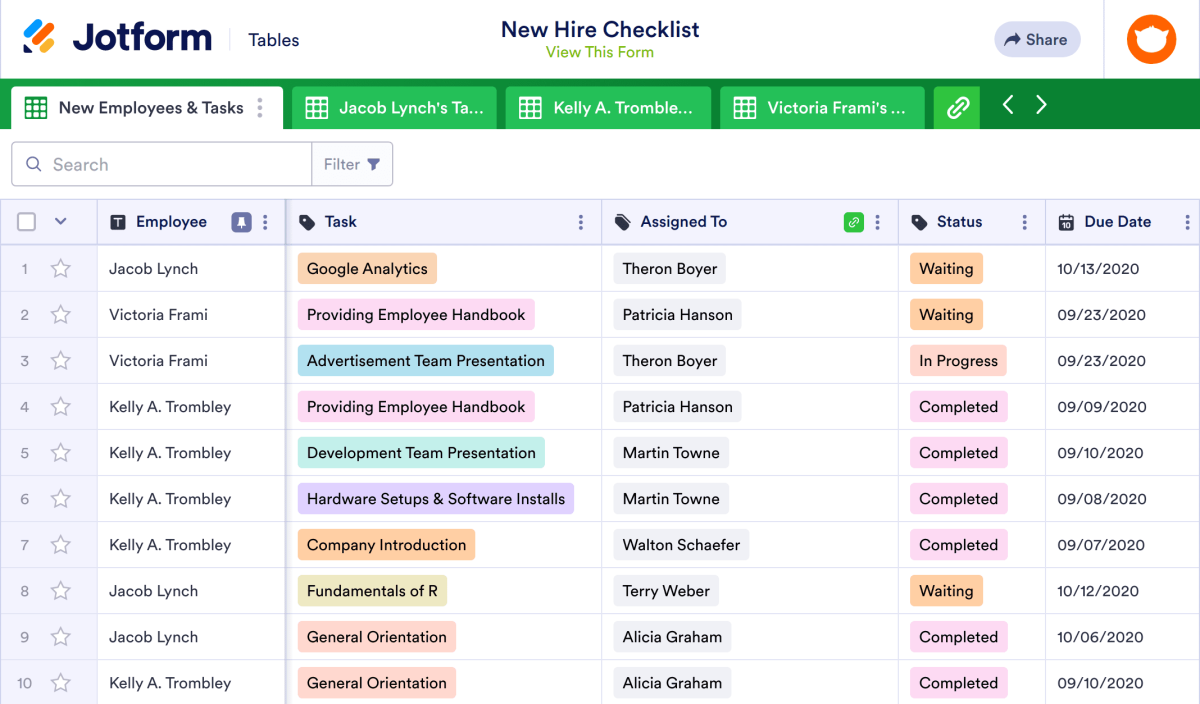Click the pin icon in Employee column

(x=241, y=222)
